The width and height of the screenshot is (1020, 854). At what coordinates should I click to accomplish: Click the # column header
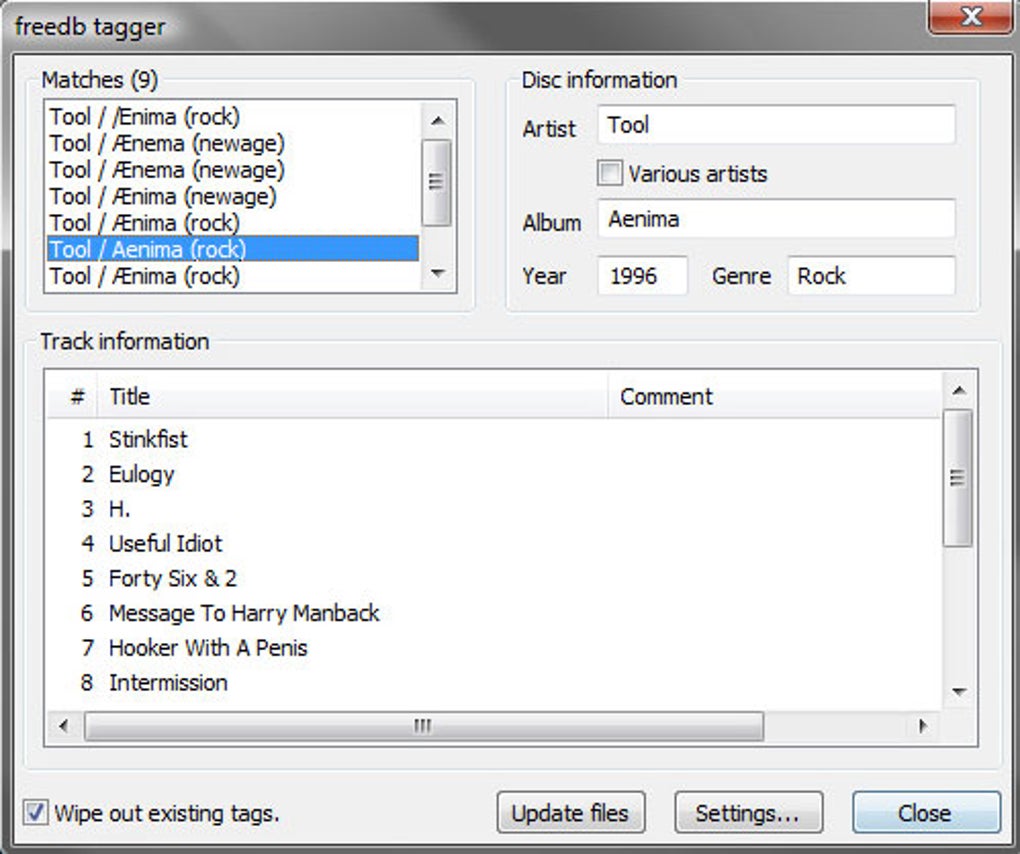coord(72,396)
